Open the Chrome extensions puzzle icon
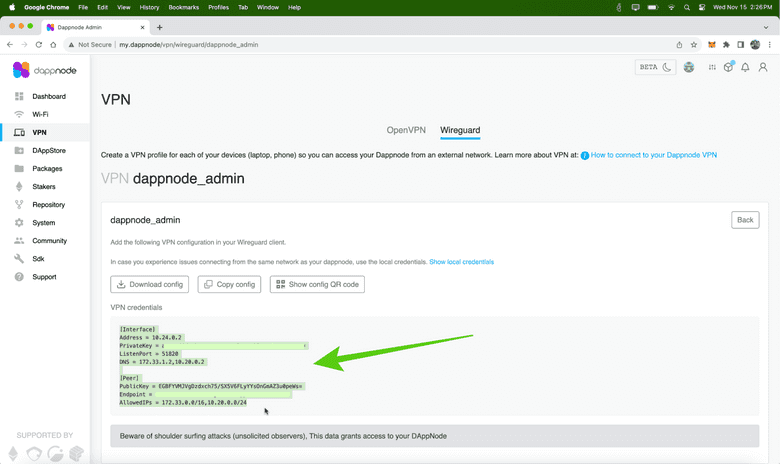Screen dimensions: 780x464 (x=726, y=45)
